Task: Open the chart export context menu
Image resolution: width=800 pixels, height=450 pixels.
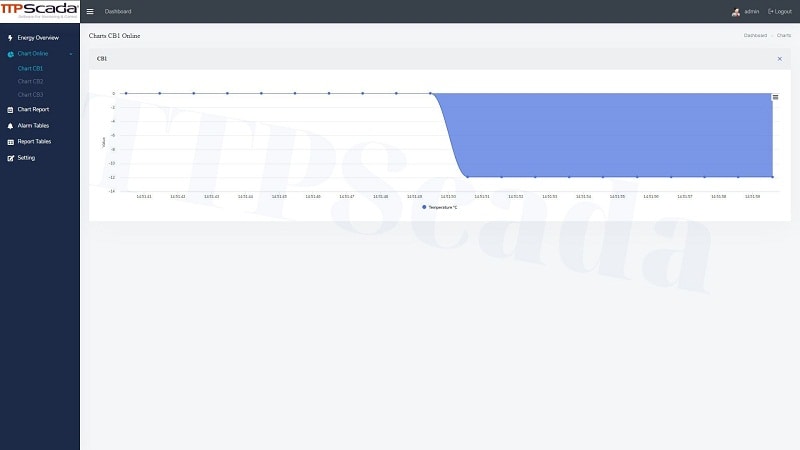Action: (775, 97)
